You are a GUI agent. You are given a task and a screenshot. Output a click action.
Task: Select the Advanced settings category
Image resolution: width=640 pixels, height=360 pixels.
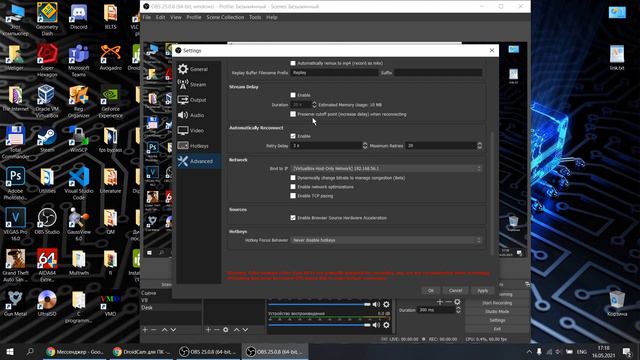[x=199, y=161]
